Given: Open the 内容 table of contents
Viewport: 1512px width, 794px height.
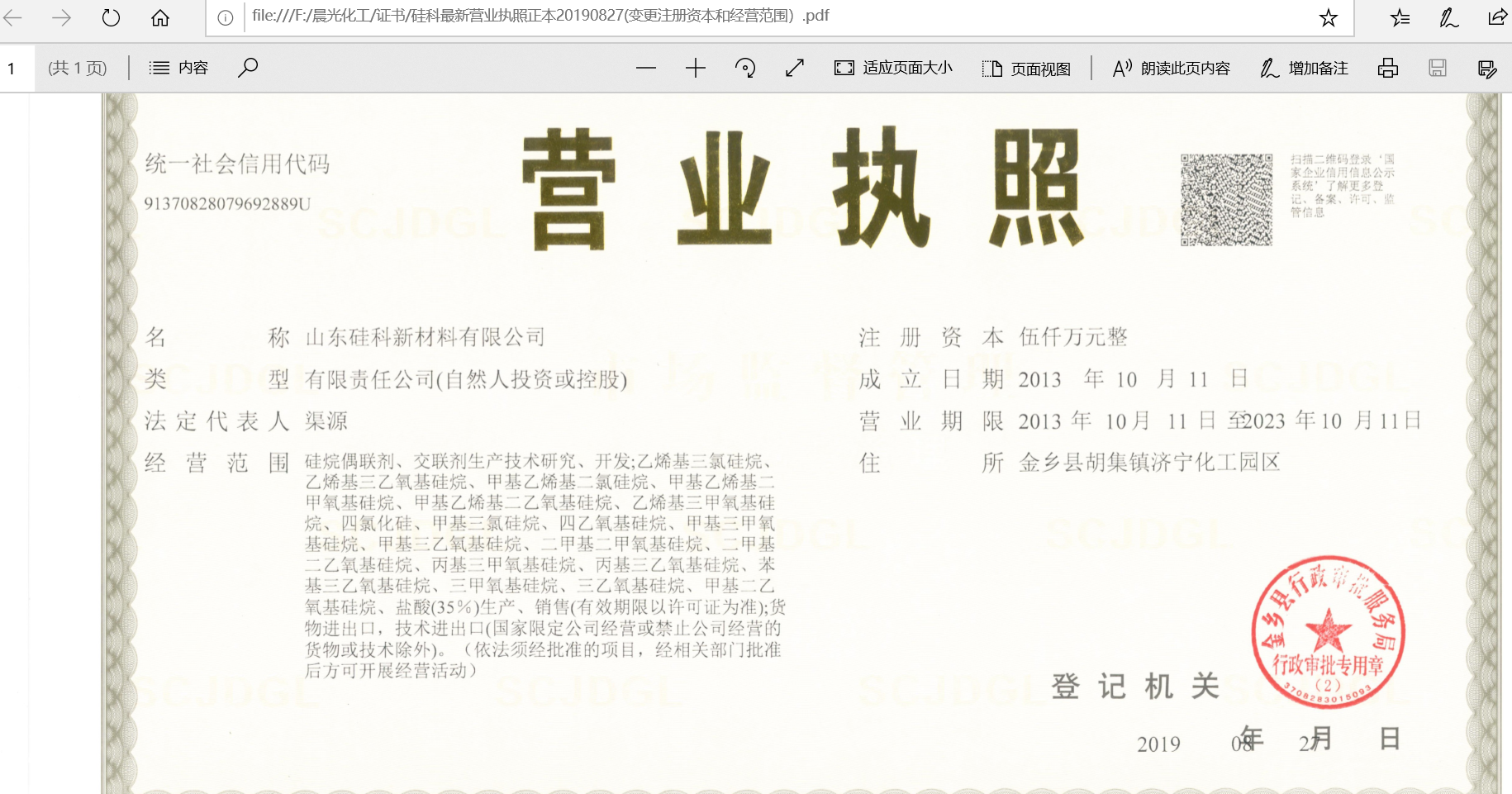Looking at the screenshot, I should point(178,68).
